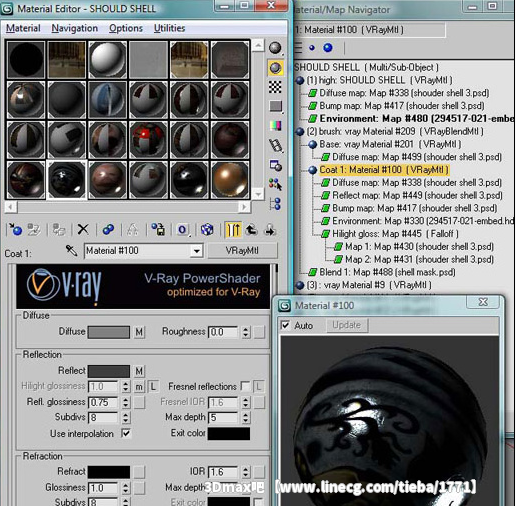
Task: Click Go to Parent icon
Action: pos(251,230)
